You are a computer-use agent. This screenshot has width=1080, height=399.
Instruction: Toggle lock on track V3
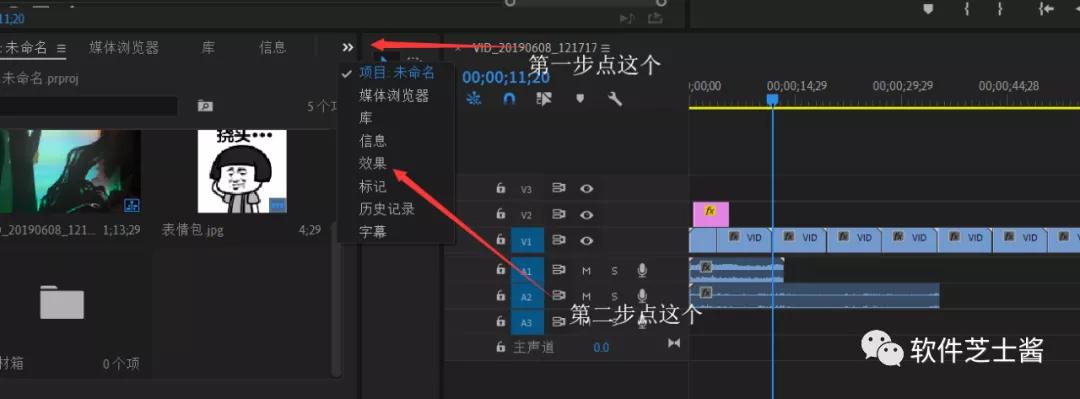pyautogui.click(x=501, y=189)
